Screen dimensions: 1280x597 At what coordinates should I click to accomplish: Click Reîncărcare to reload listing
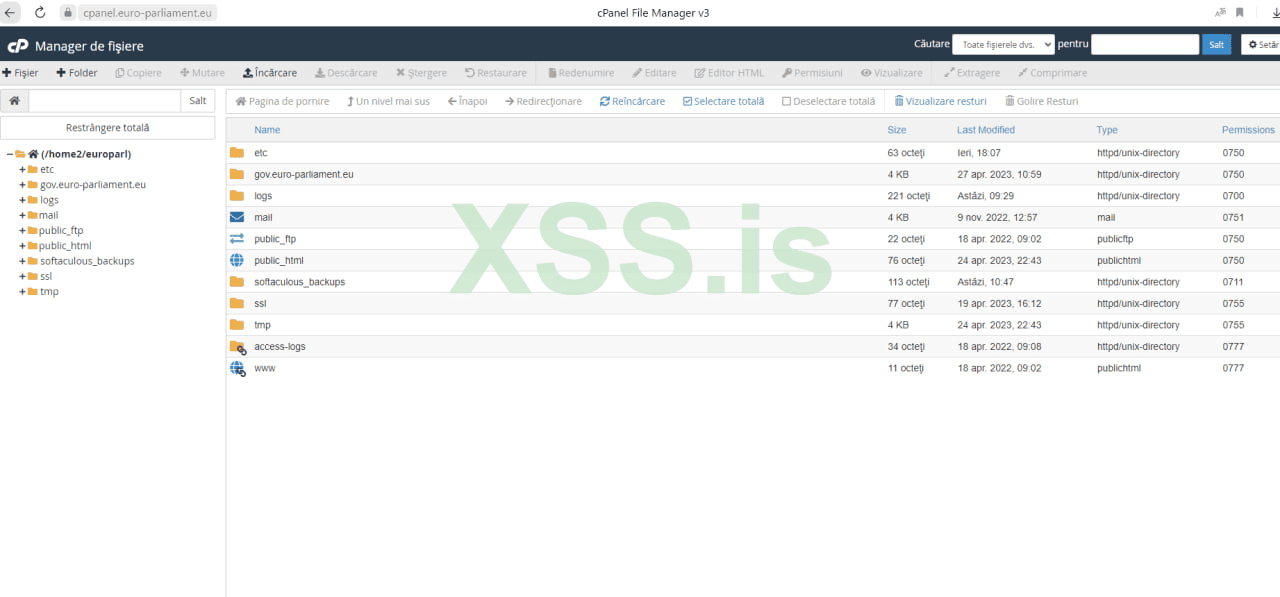coord(632,101)
